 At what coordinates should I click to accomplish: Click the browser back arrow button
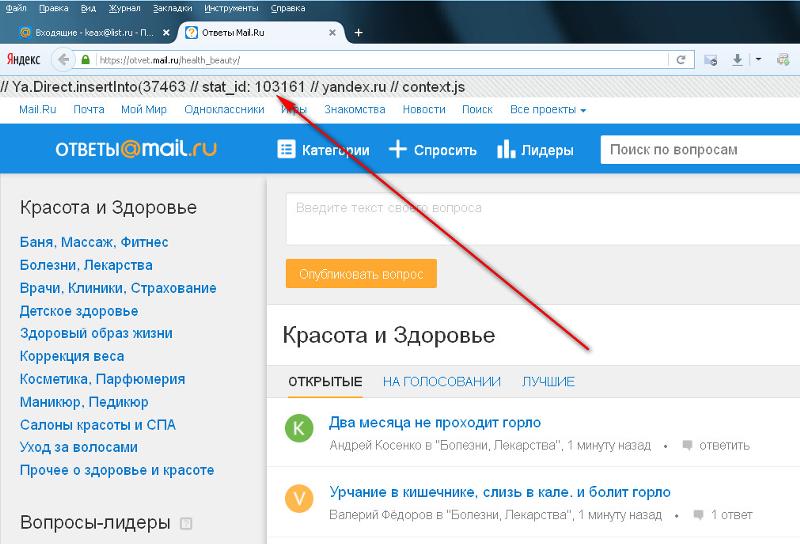(63, 60)
